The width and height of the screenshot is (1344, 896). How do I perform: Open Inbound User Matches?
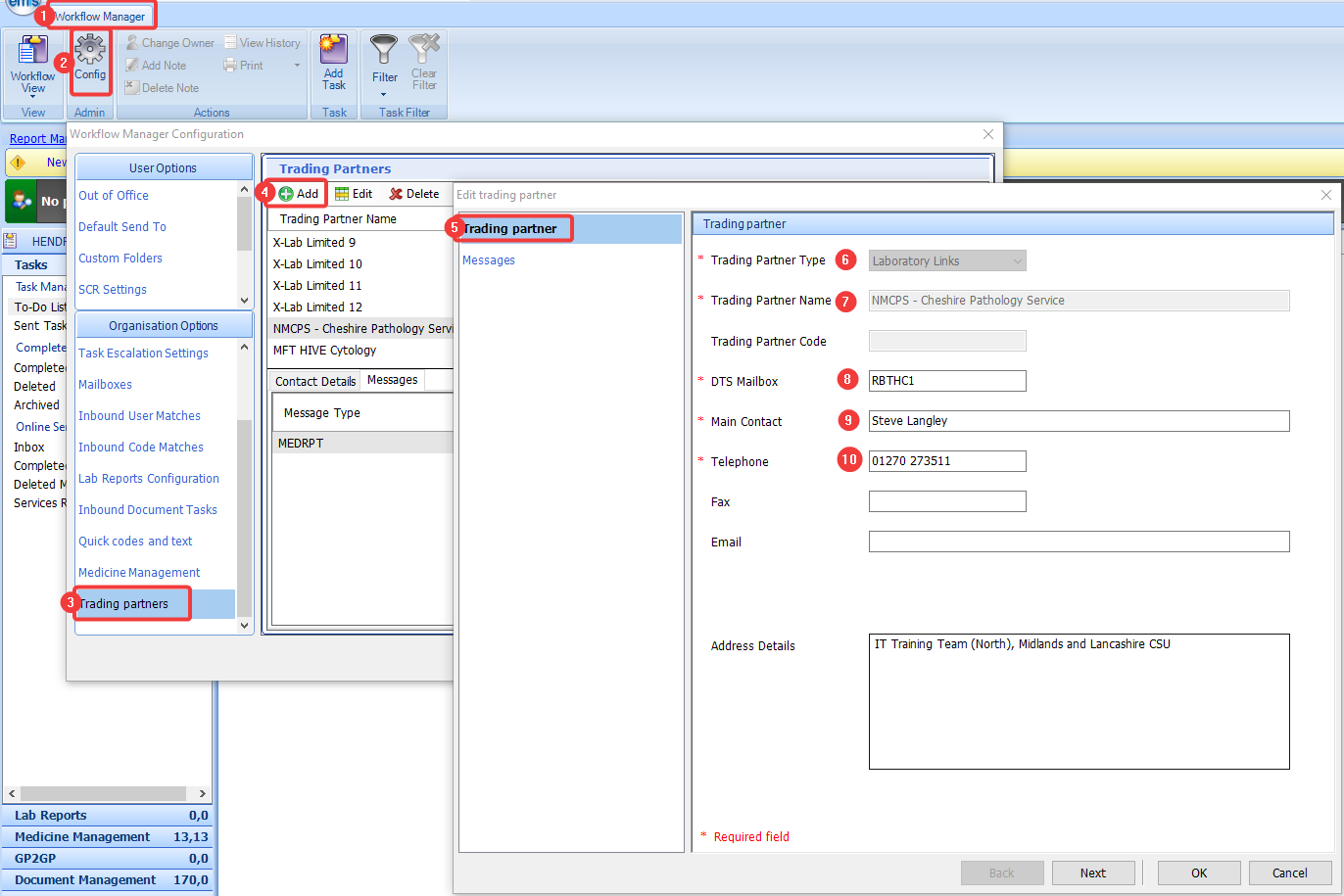(x=139, y=416)
